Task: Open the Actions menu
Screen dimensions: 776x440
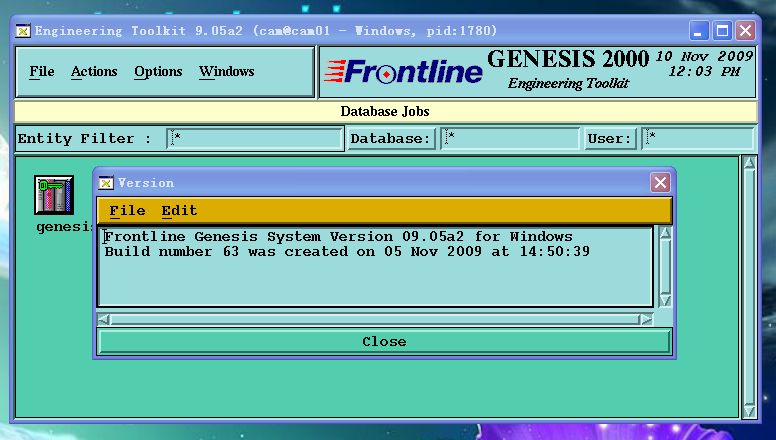Action: pyautogui.click(x=94, y=72)
